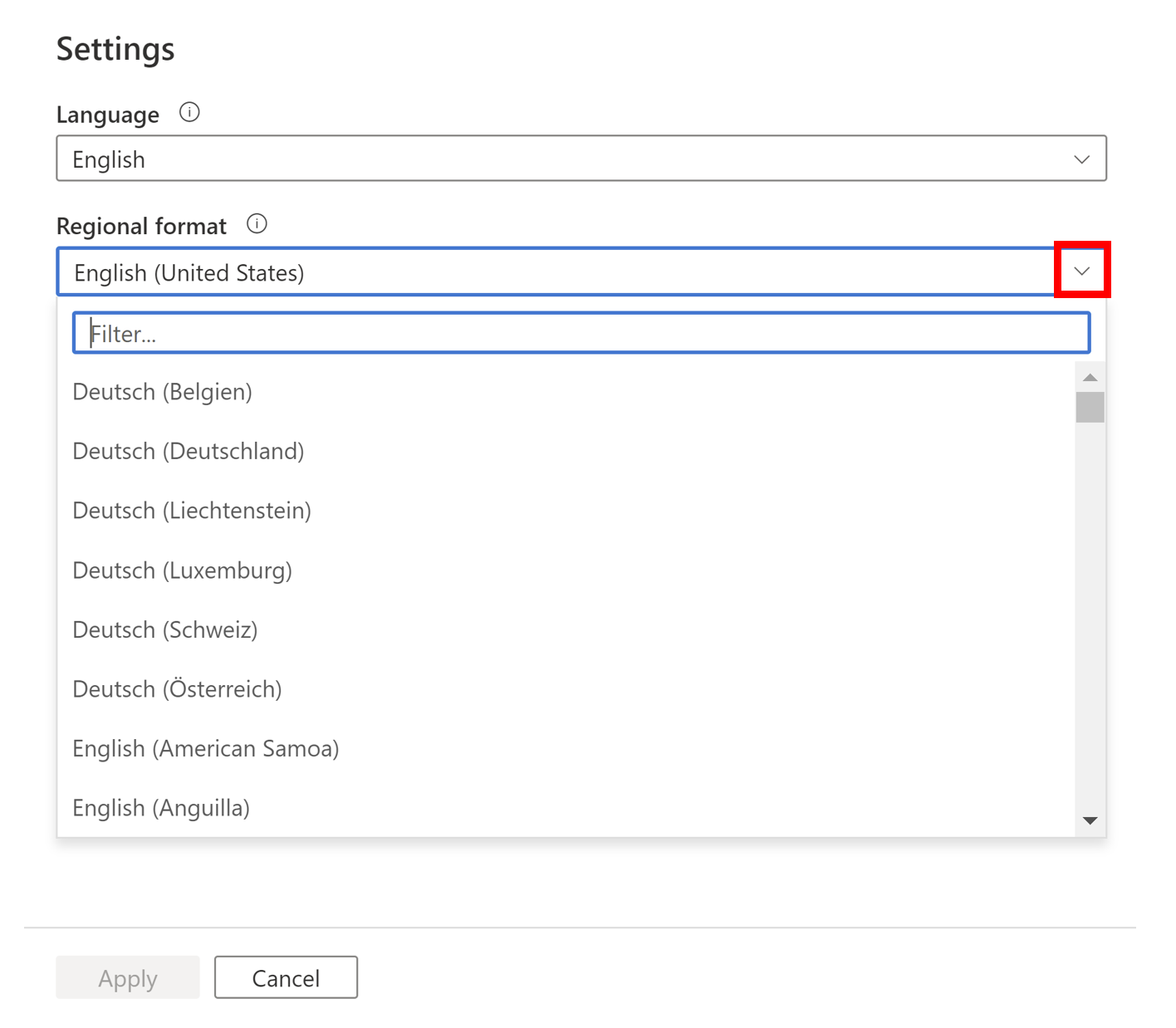The image size is (1176, 1028).
Task: Select English (American Samoa) format
Action: pos(206,749)
